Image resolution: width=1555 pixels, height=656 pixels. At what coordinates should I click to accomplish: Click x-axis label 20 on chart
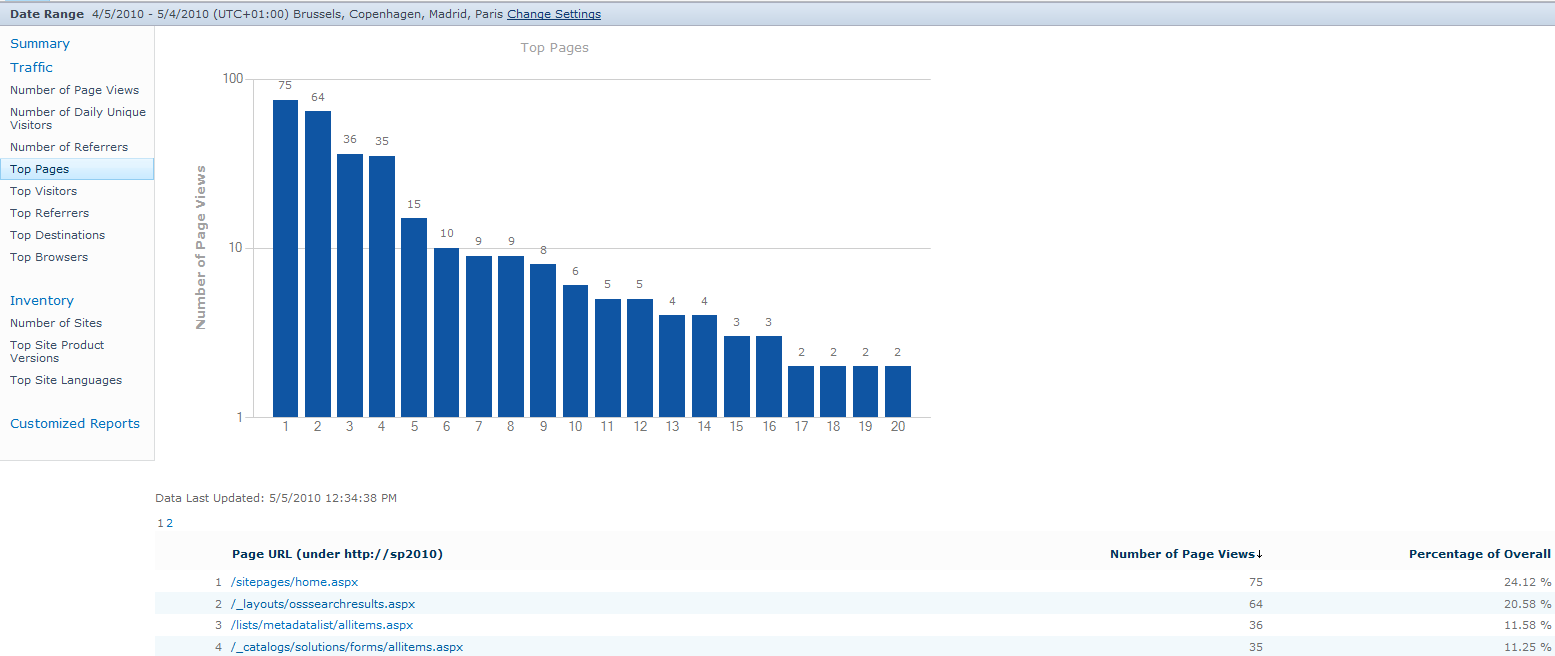tap(898, 427)
